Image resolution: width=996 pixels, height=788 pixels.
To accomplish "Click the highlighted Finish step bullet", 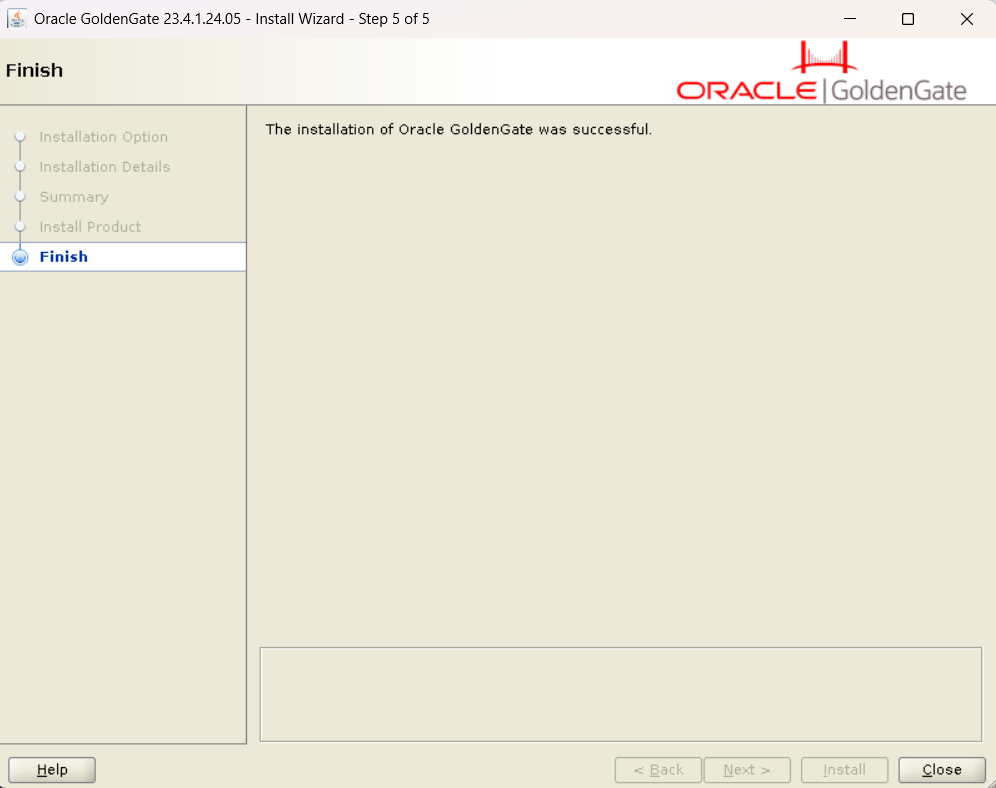I will click(x=20, y=257).
